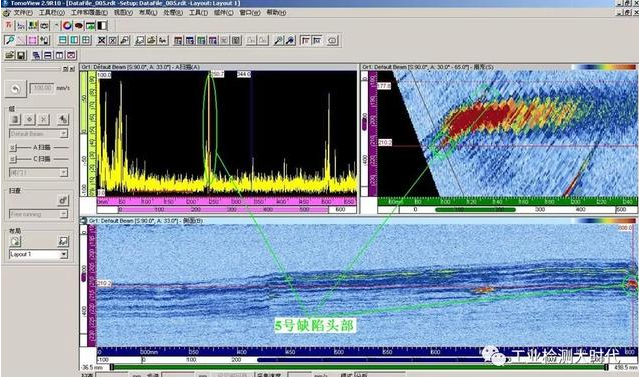Open the Free running dropdown
This screenshot has width=639, height=377.
pos(39,214)
